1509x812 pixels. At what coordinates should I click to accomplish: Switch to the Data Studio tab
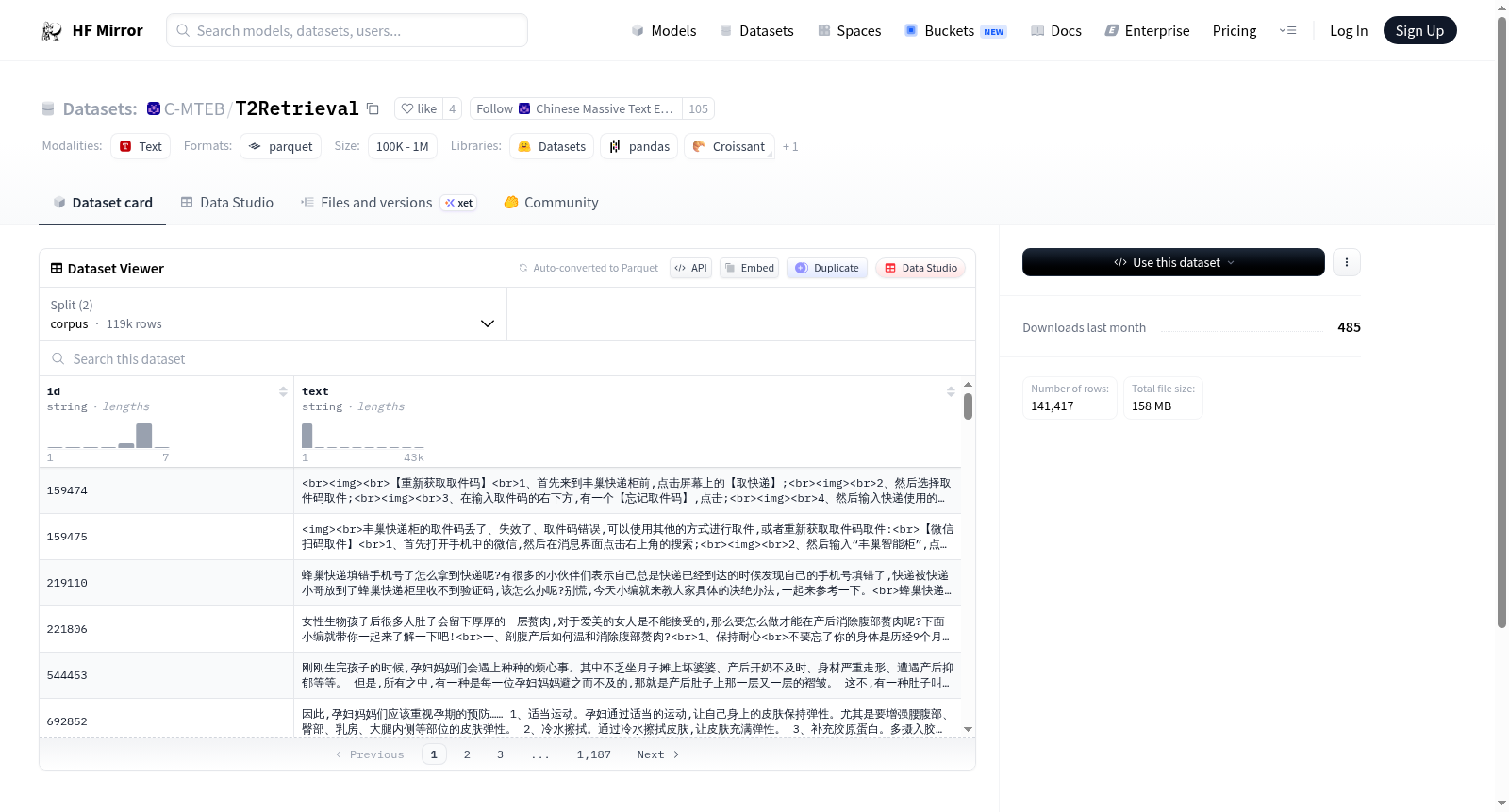pyautogui.click(x=227, y=202)
